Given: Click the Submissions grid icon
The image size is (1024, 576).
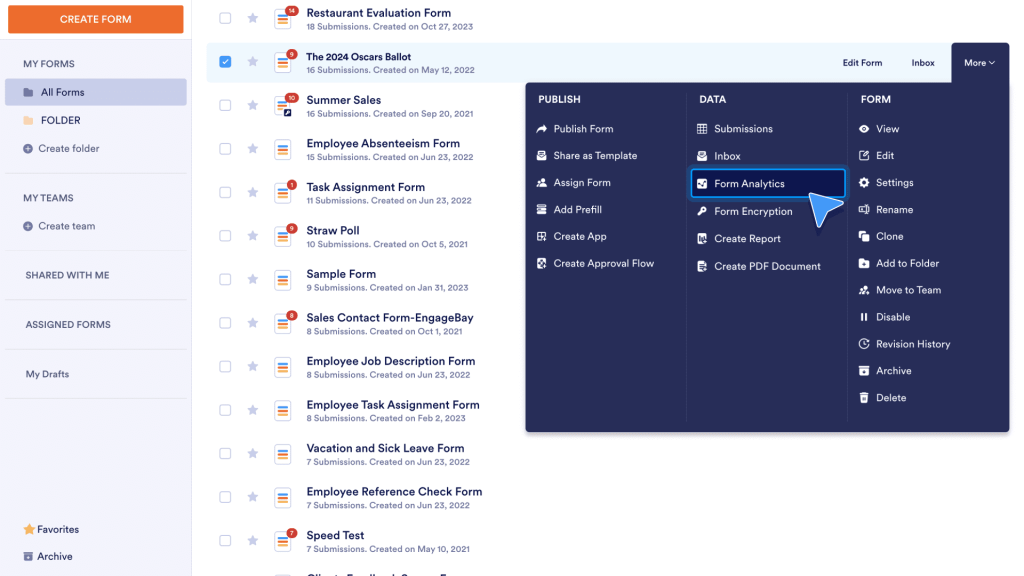Looking at the screenshot, I should click(702, 129).
